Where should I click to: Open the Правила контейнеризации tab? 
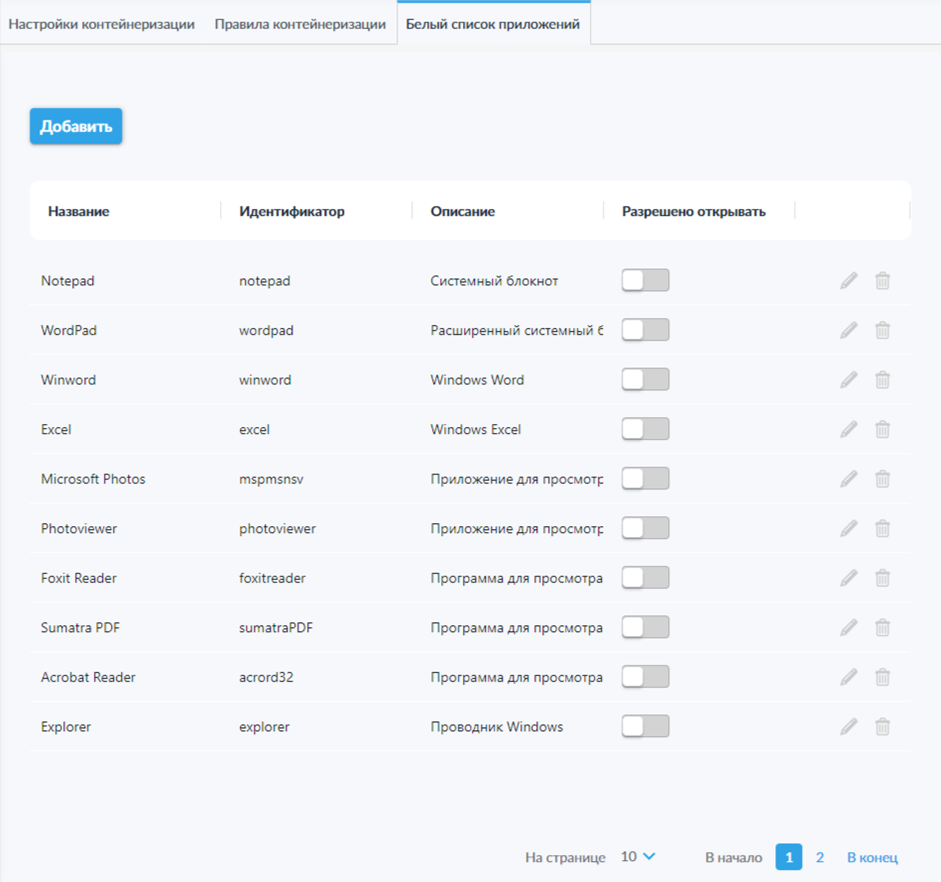(x=300, y=24)
